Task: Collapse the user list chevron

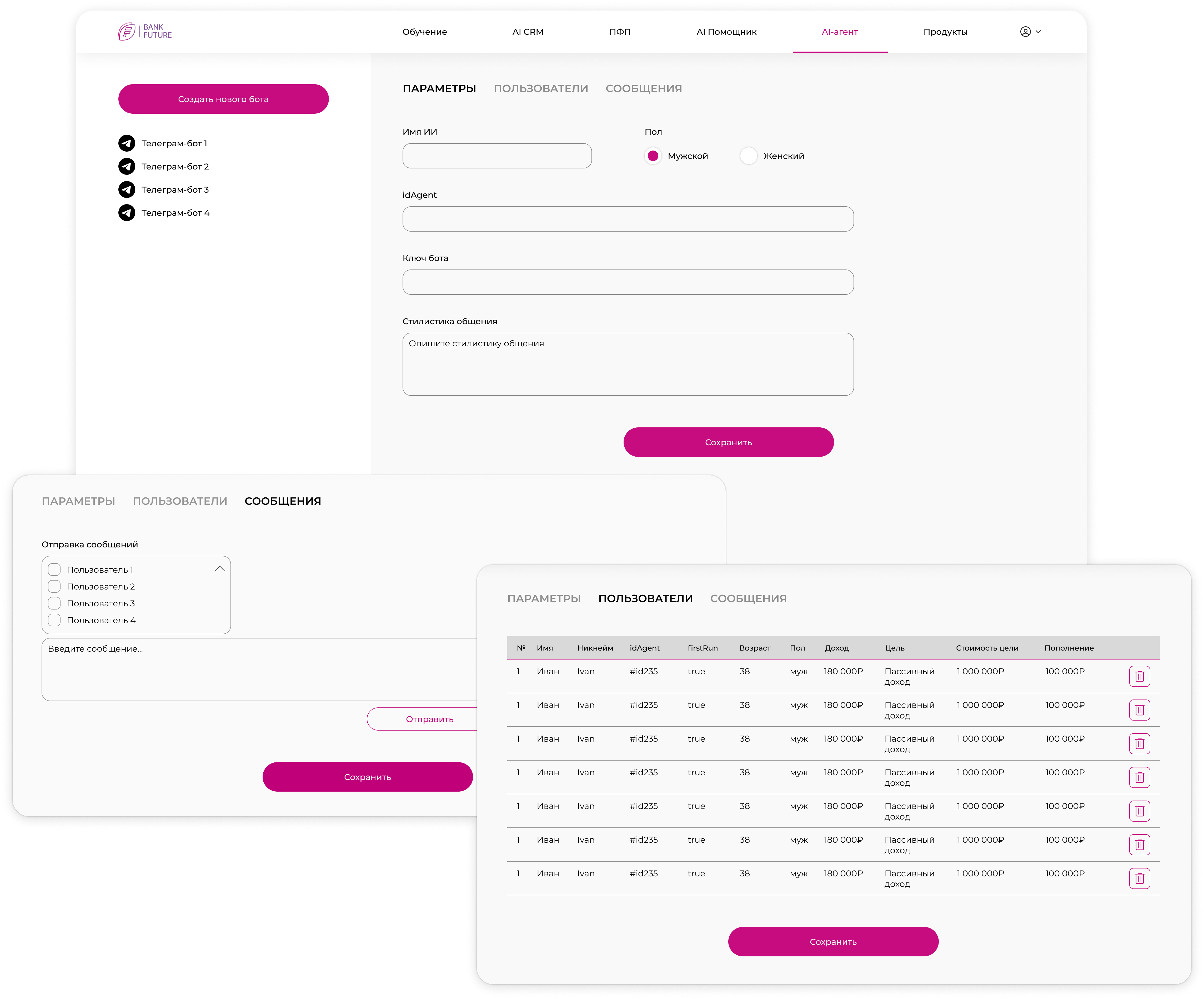Action: [x=220, y=570]
